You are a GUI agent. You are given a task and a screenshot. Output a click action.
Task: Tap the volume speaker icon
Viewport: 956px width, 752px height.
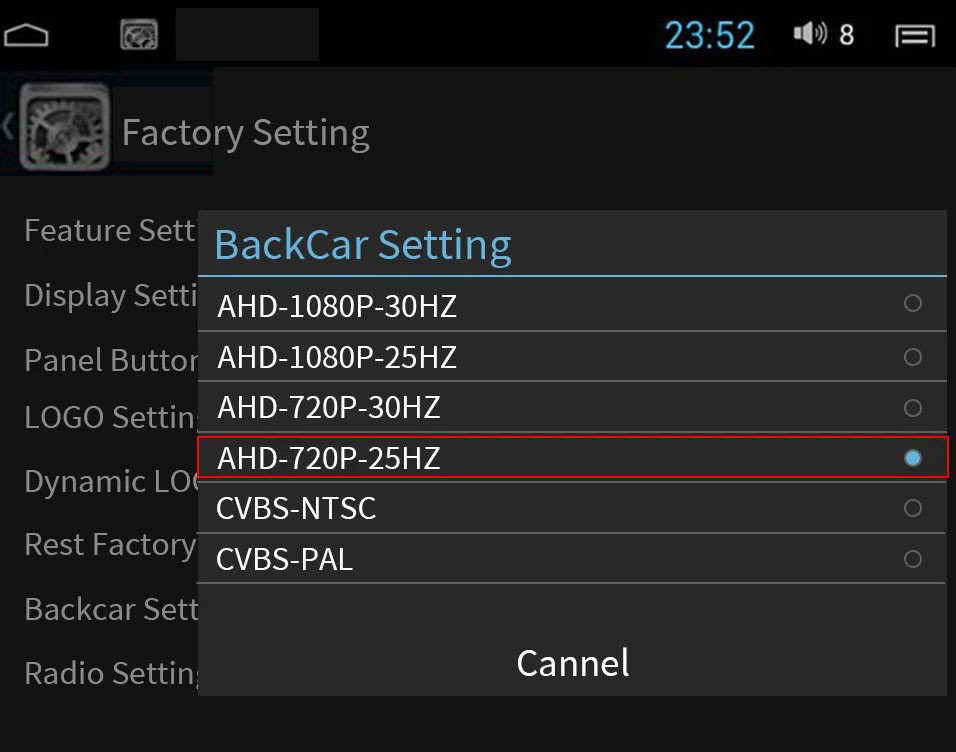809,35
